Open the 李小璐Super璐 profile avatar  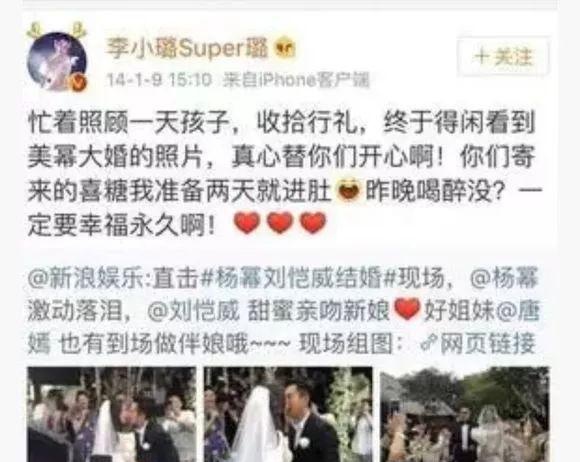(57, 61)
